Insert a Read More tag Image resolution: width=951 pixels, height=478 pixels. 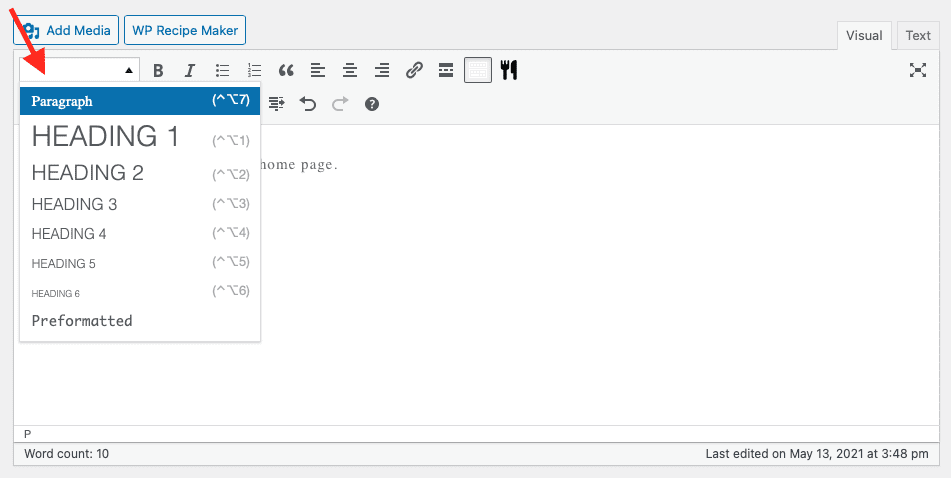[x=446, y=70]
